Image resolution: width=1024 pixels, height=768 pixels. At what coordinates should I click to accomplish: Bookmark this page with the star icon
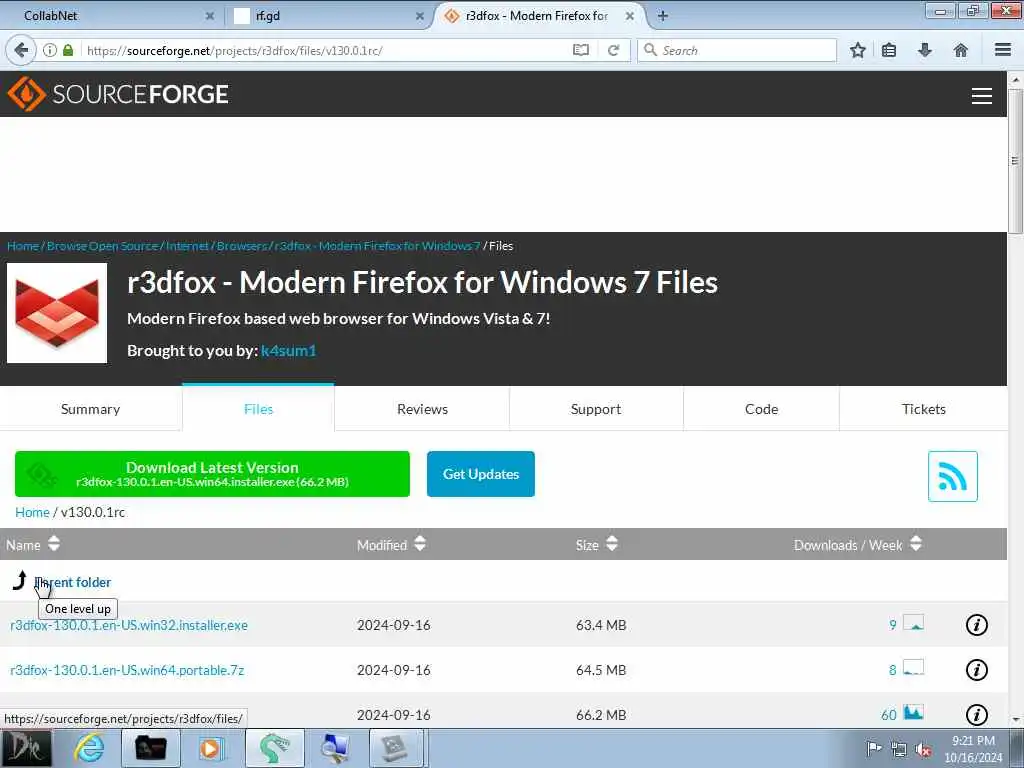(857, 50)
